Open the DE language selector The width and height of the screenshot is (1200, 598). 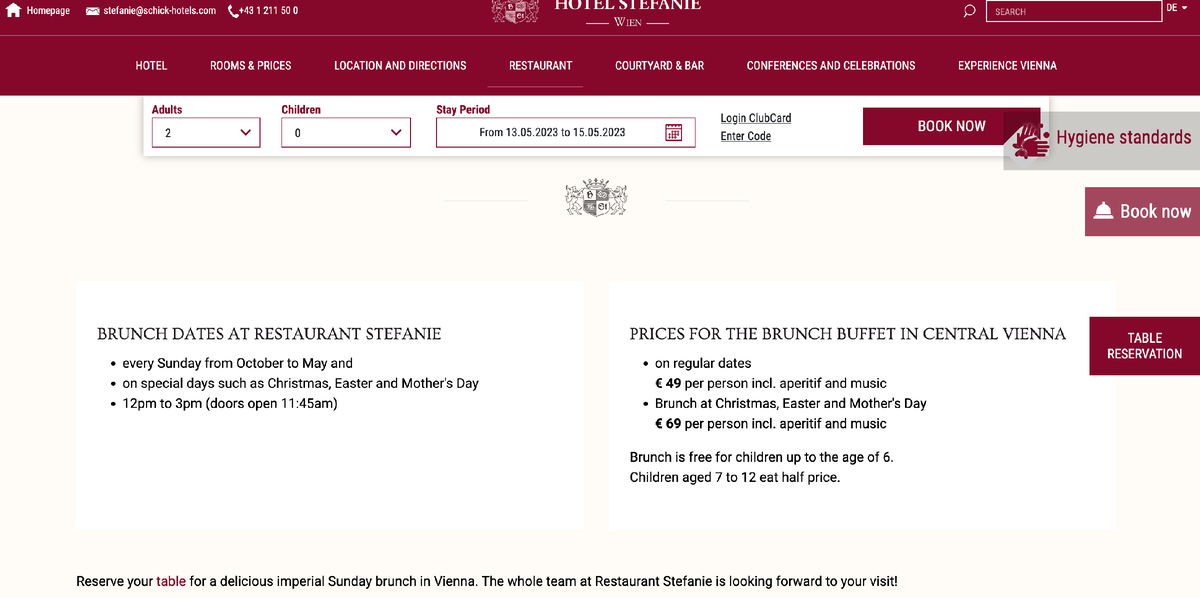tap(1176, 8)
